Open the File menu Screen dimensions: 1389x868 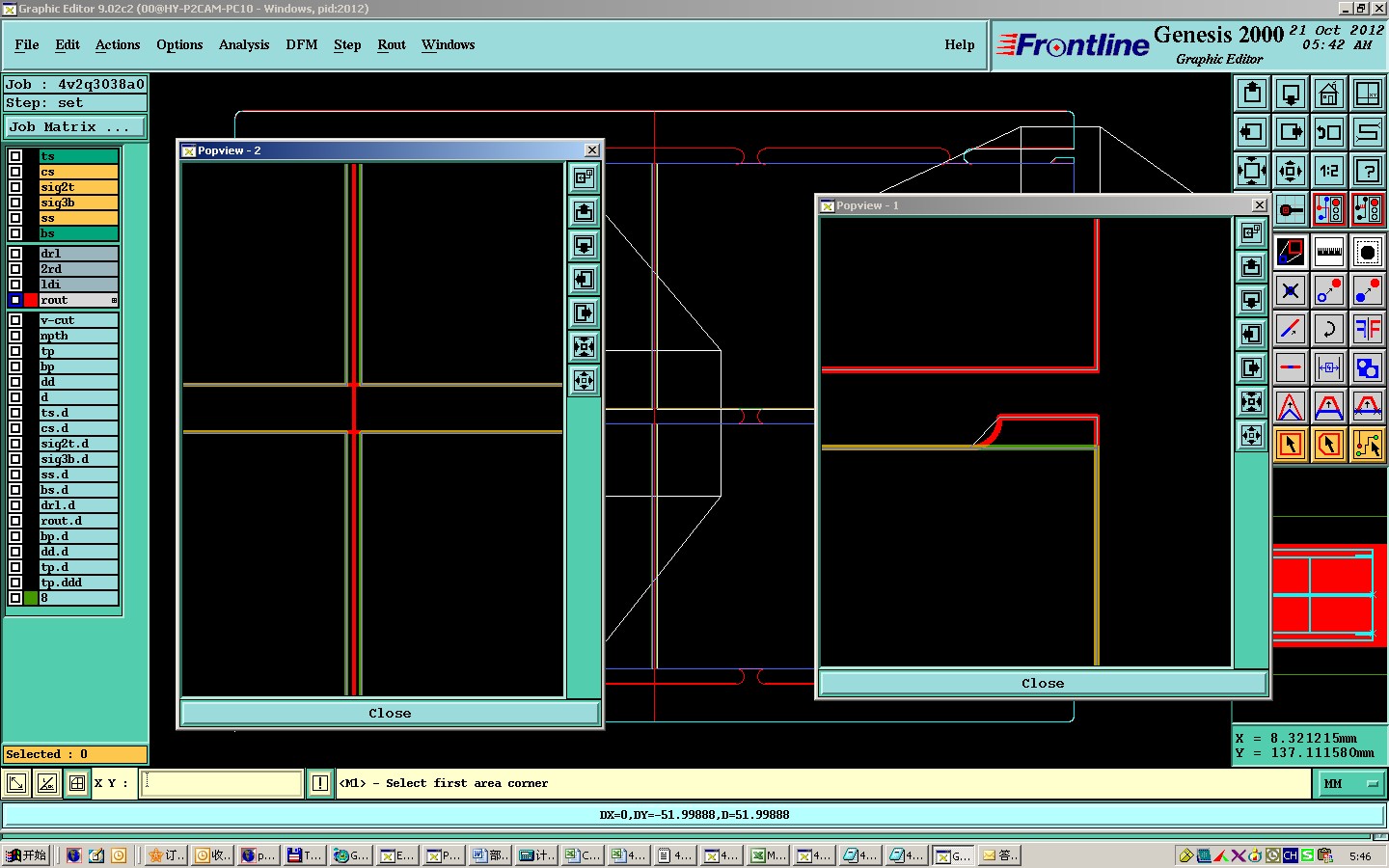pyautogui.click(x=27, y=44)
